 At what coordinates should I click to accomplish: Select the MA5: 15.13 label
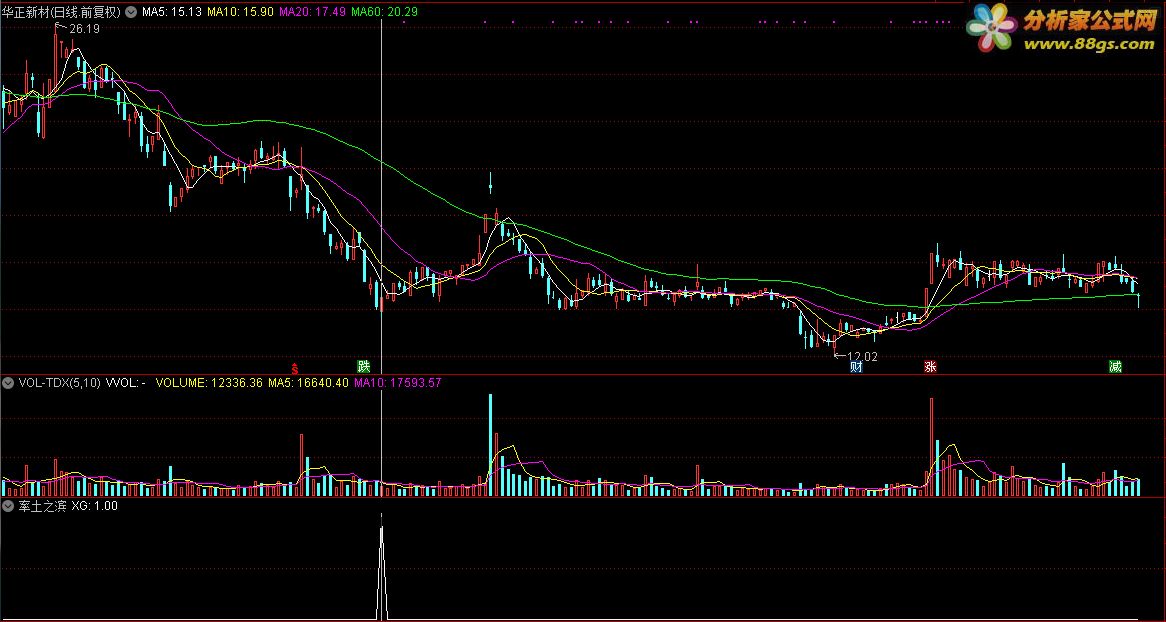click(x=172, y=12)
